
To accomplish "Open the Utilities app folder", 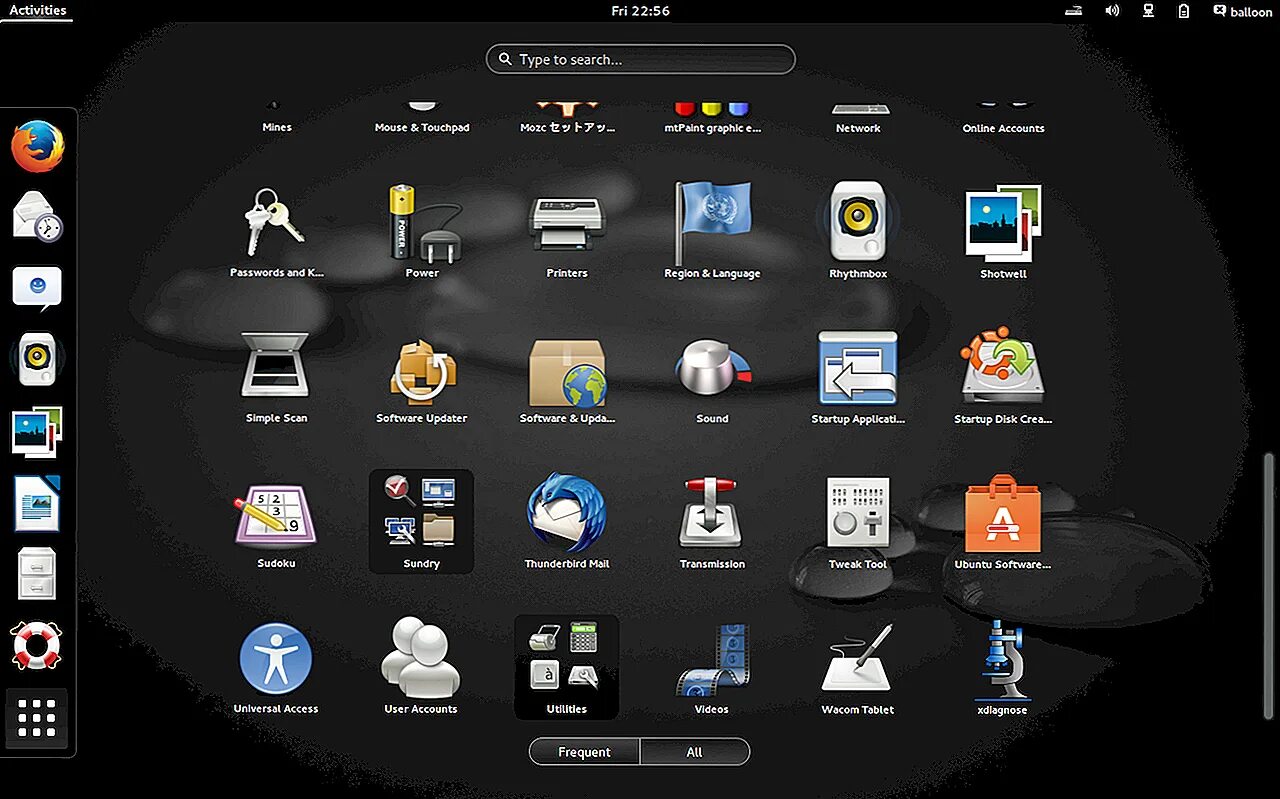I will 567,667.
